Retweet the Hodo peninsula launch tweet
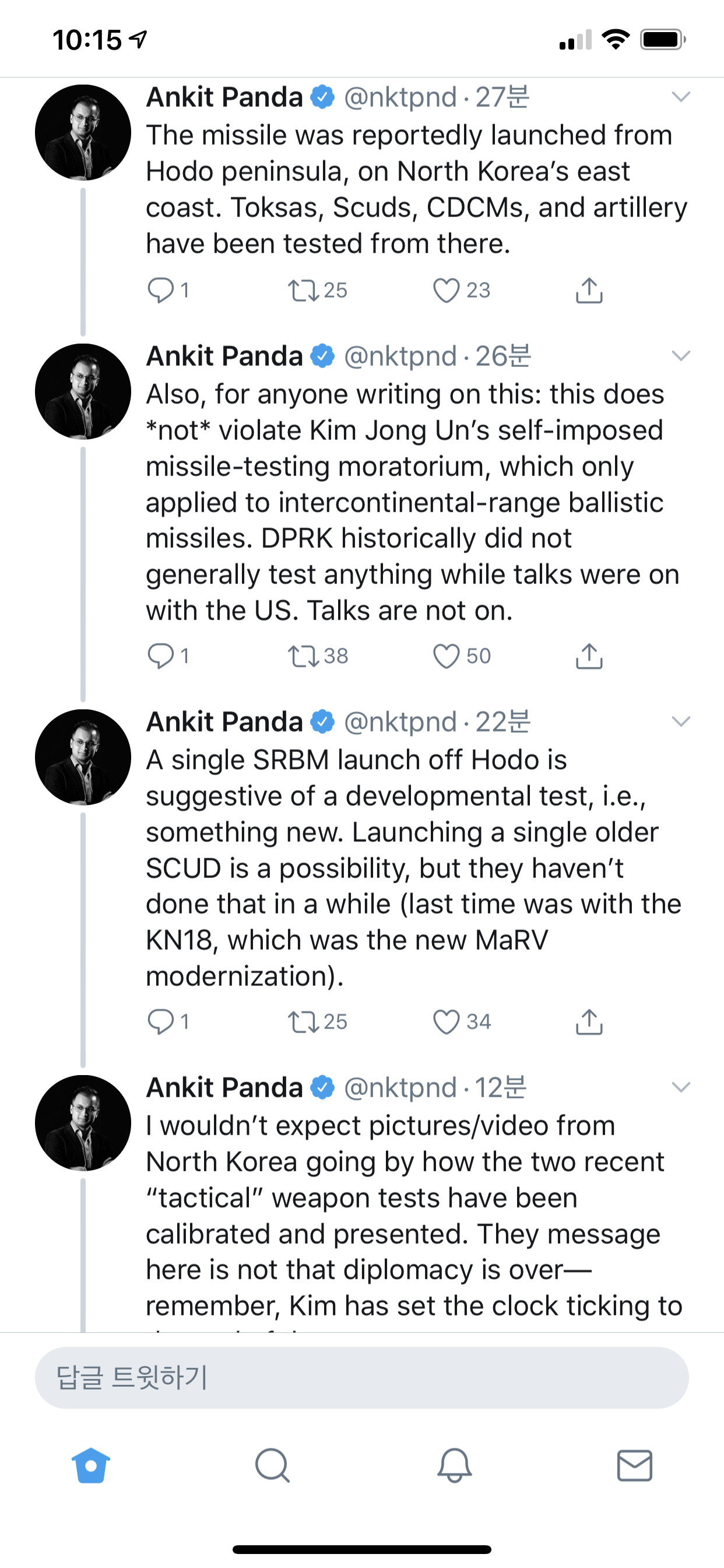This screenshot has height=1568, width=724. click(303, 290)
